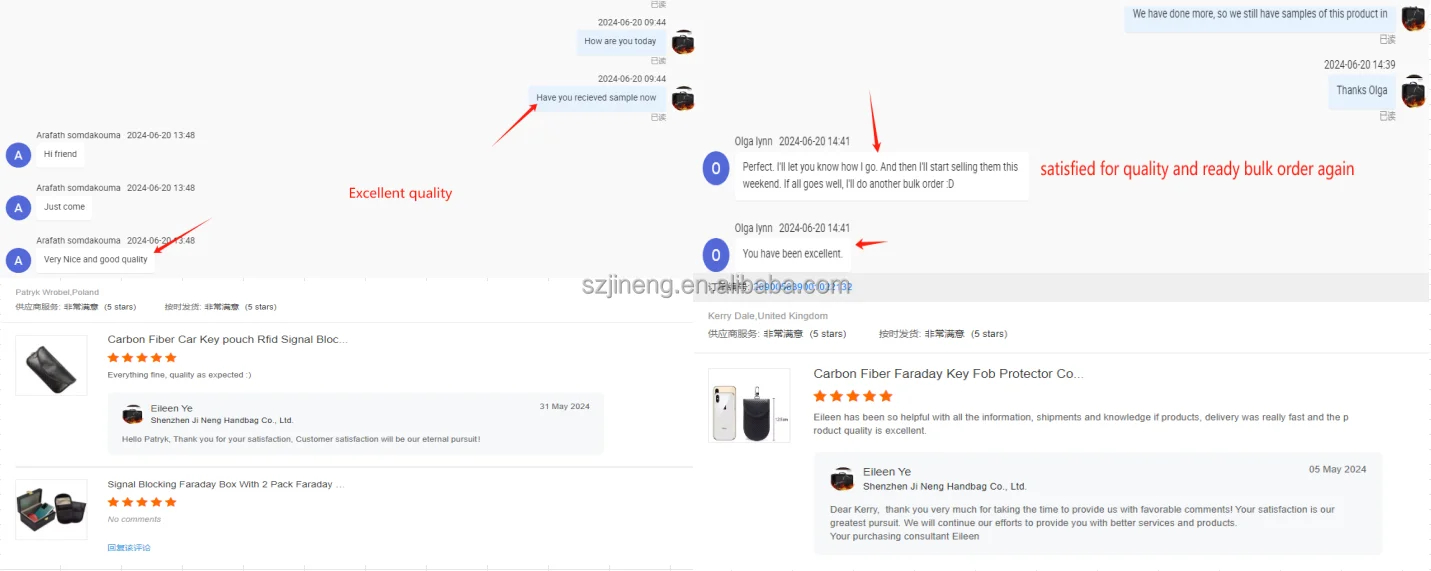
Task: Click Olga's avatar beside "You have been excellent"
Action: click(x=715, y=255)
